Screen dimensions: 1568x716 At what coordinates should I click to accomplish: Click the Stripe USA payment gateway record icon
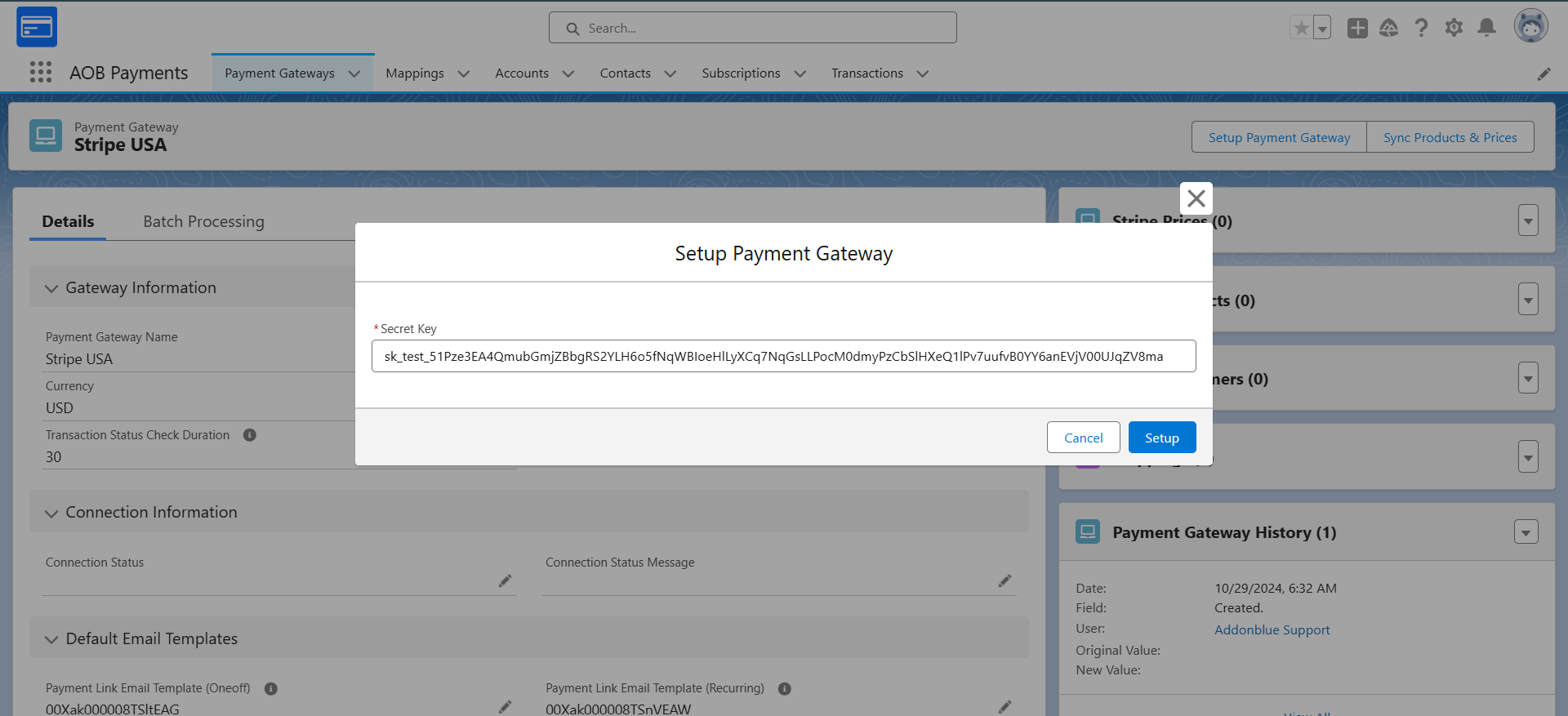pos(46,136)
